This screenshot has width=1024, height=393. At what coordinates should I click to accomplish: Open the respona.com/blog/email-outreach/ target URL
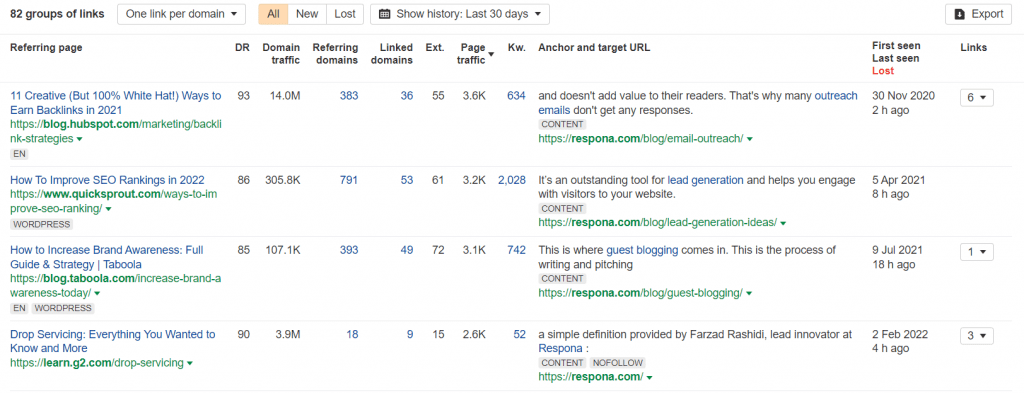pyautogui.click(x=641, y=138)
